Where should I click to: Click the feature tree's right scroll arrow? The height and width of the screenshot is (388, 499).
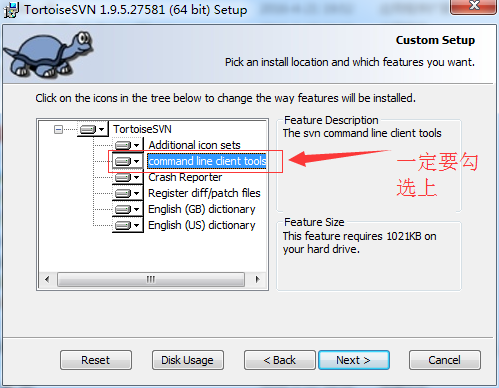[x=257, y=279]
